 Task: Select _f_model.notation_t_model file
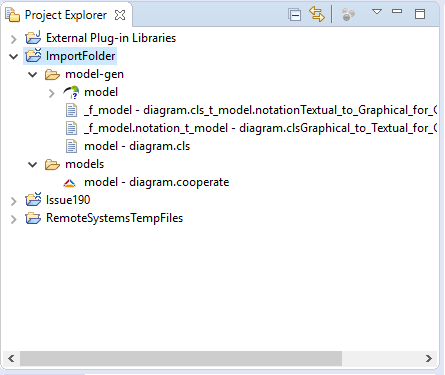click(x=260, y=128)
